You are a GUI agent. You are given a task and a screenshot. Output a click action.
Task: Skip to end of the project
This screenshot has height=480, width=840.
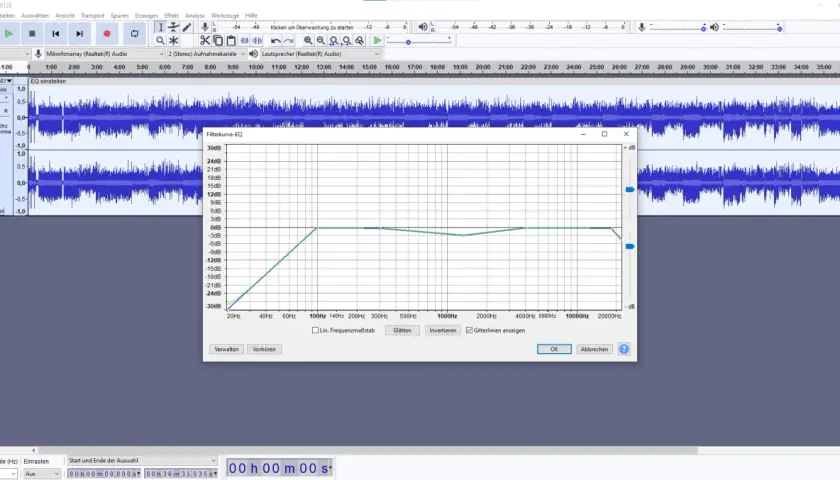pyautogui.click(x=79, y=34)
